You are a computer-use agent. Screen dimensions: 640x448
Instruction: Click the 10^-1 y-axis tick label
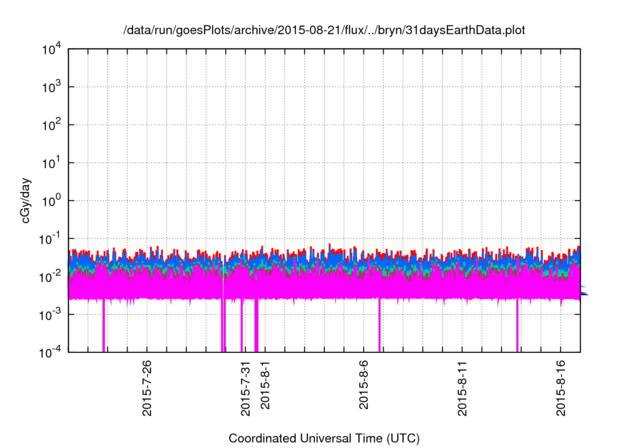[49, 239]
